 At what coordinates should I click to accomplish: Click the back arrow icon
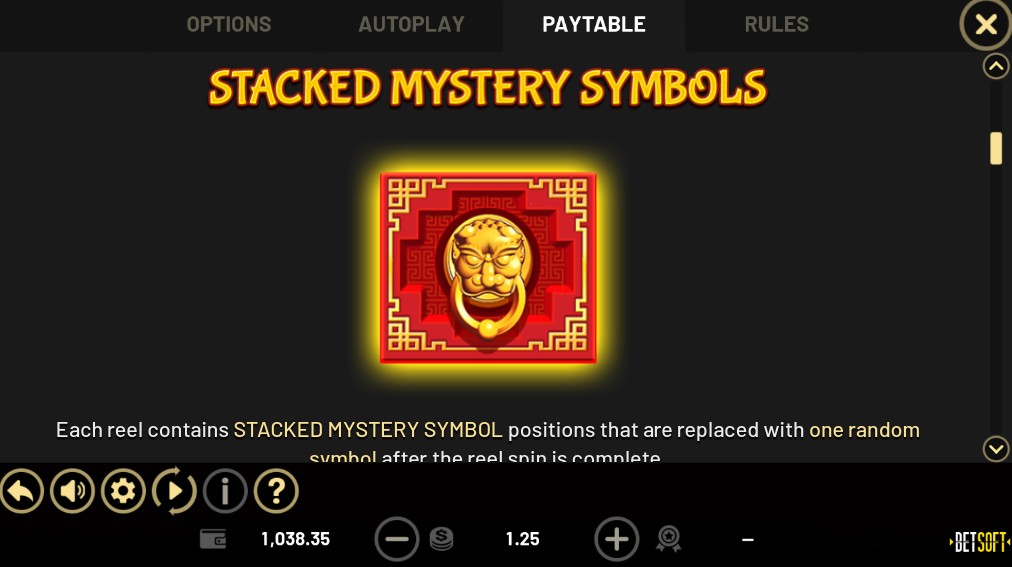coord(21,492)
